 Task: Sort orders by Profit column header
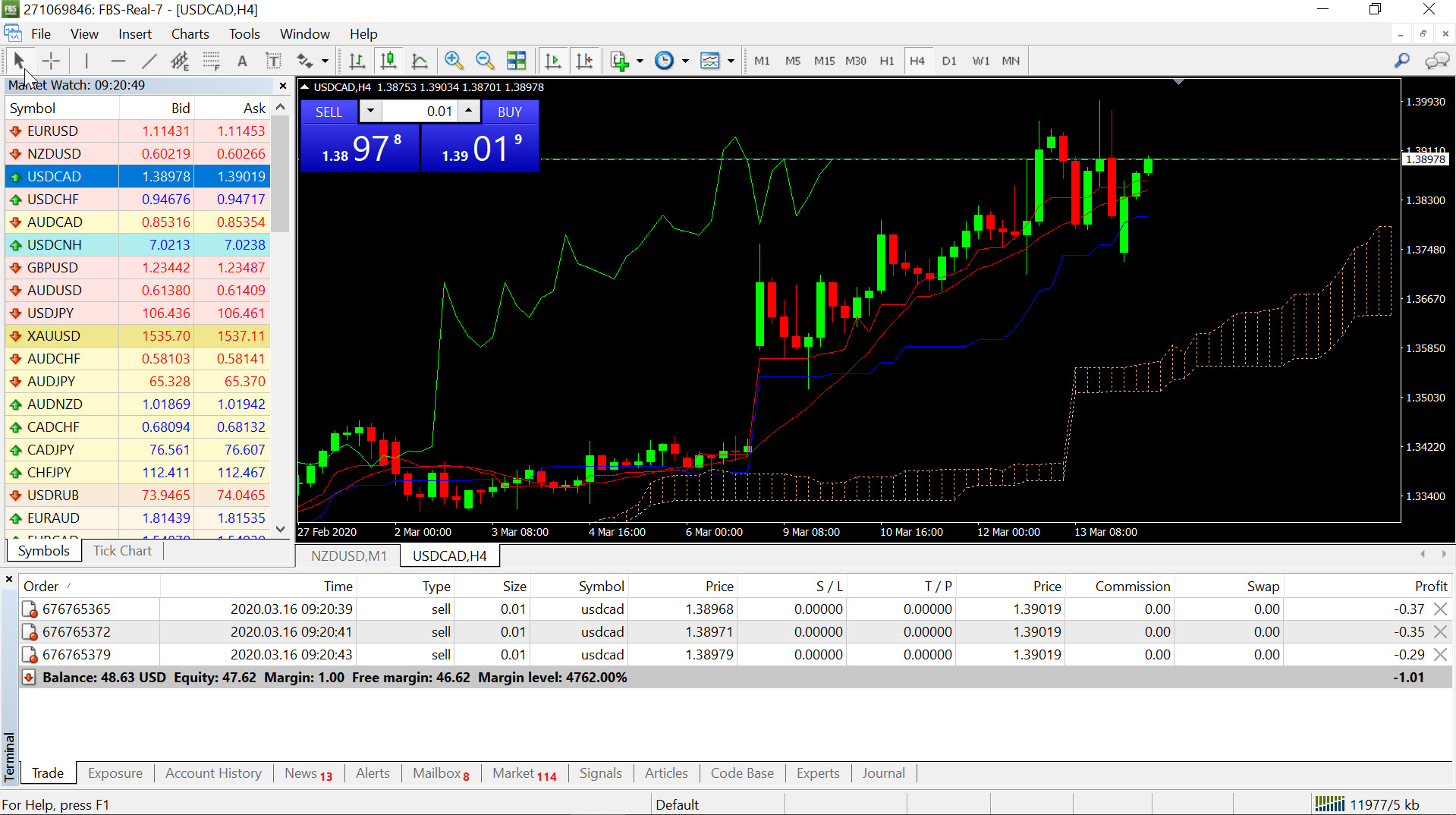pos(1368,586)
